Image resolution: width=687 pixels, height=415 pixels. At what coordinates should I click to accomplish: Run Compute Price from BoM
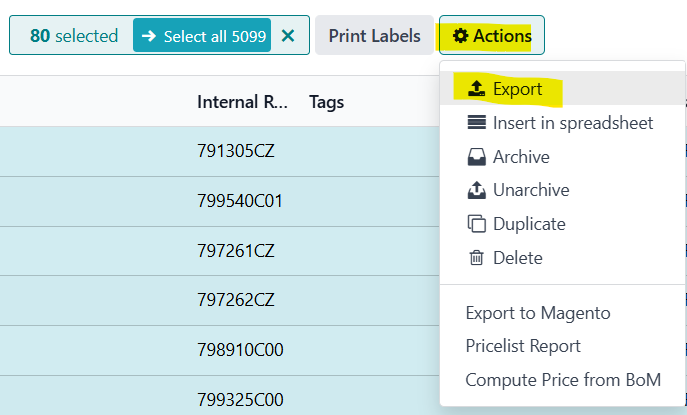(563, 380)
